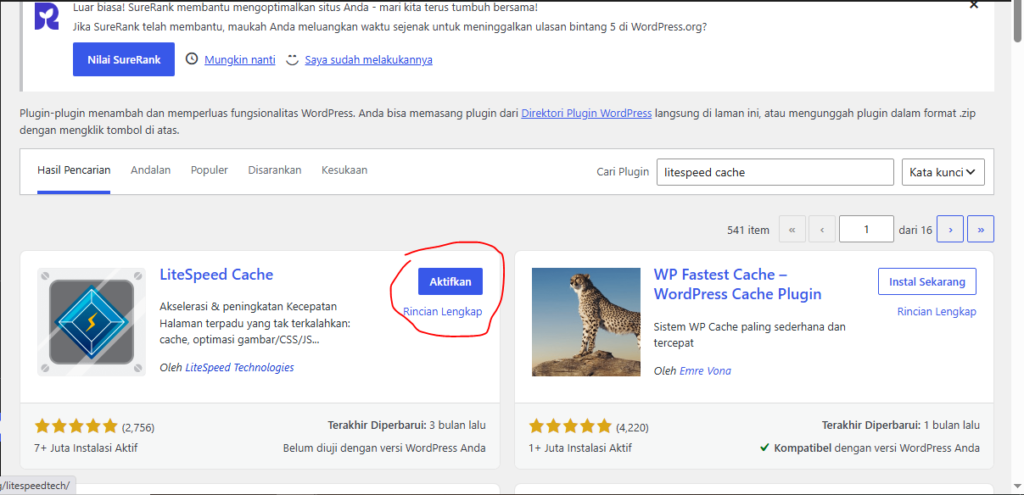Click the WP Fastest Cache star rating
The width and height of the screenshot is (1024, 495).
tap(570, 427)
